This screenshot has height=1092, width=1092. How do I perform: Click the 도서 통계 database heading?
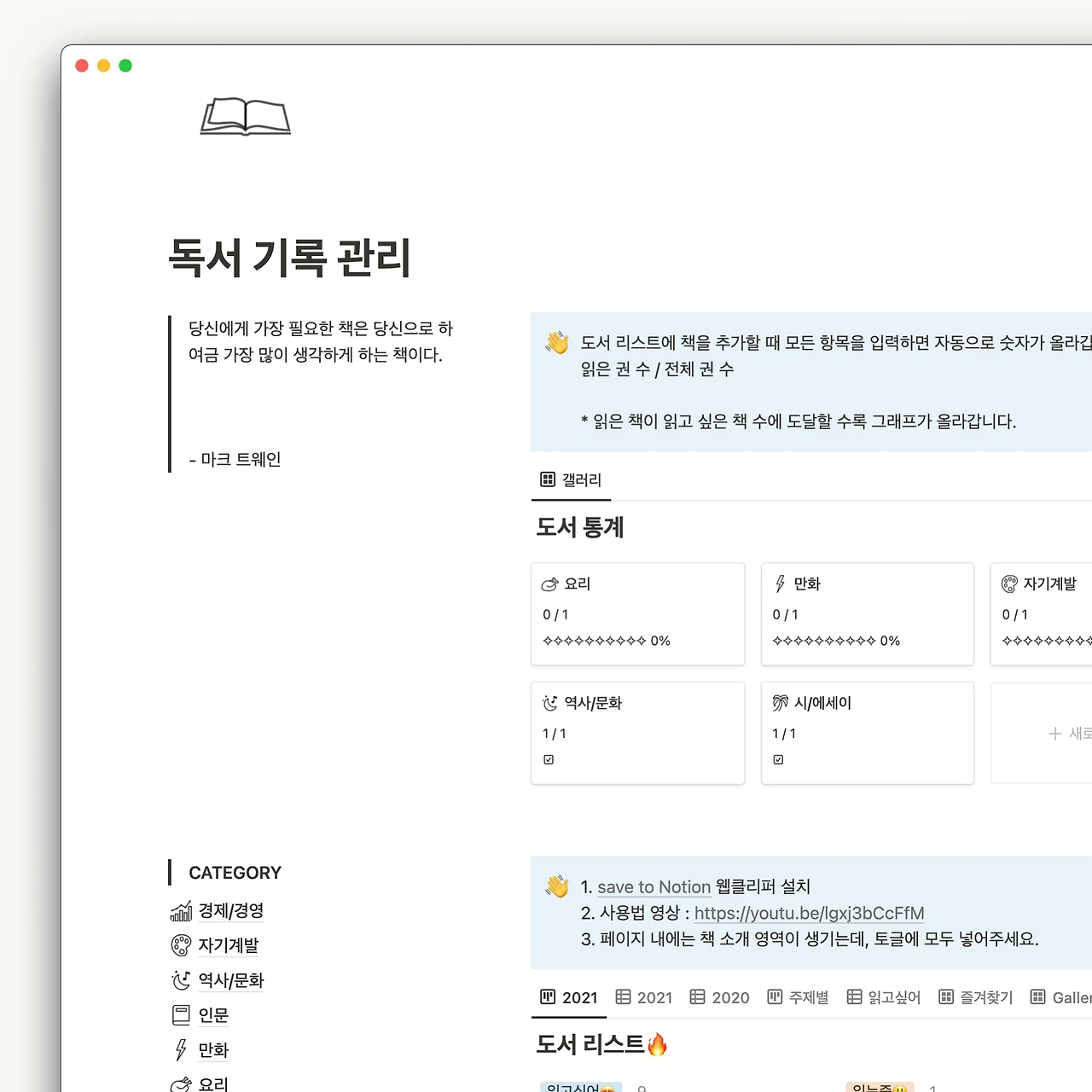coord(580,527)
